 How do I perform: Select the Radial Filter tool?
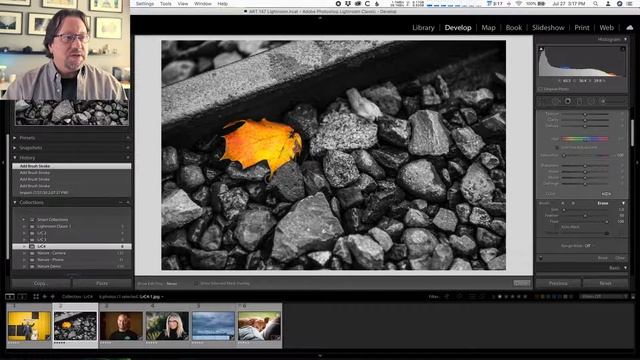591,101
